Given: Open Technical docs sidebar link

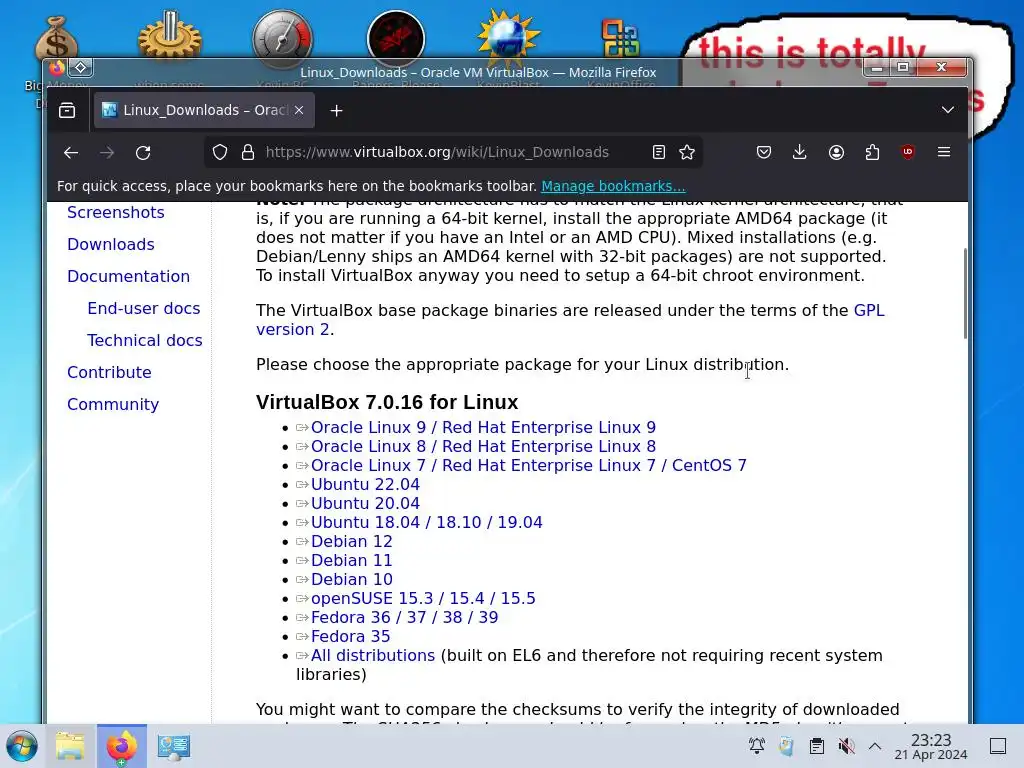Looking at the screenshot, I should [x=145, y=340].
